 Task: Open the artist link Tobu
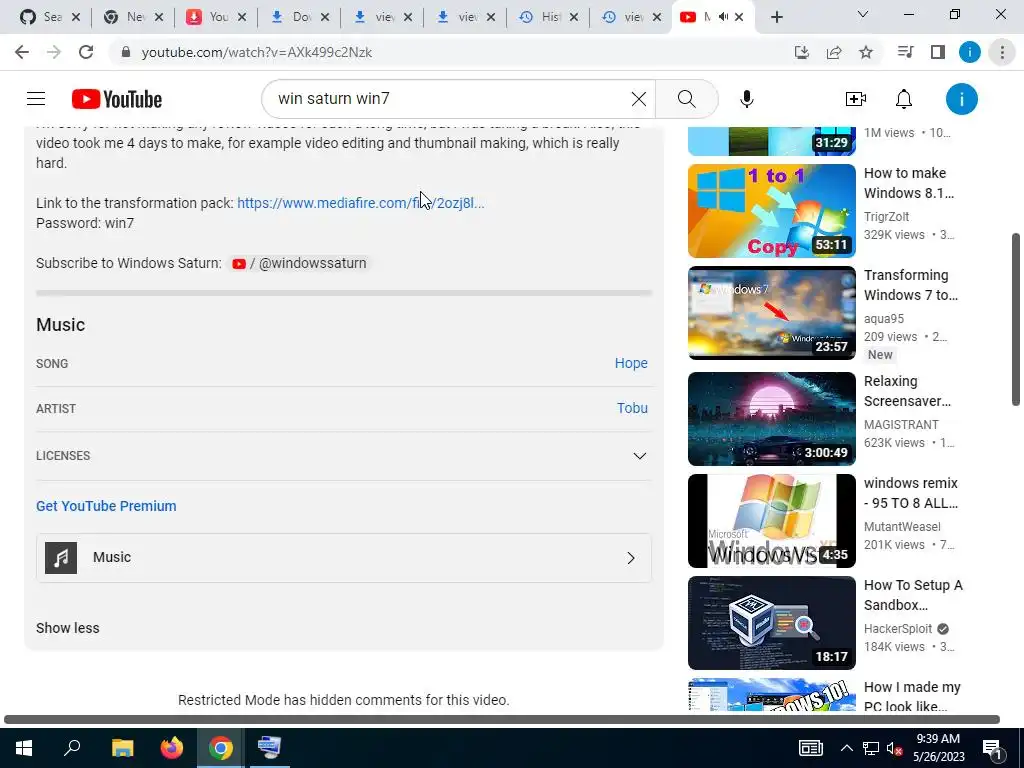click(x=632, y=408)
